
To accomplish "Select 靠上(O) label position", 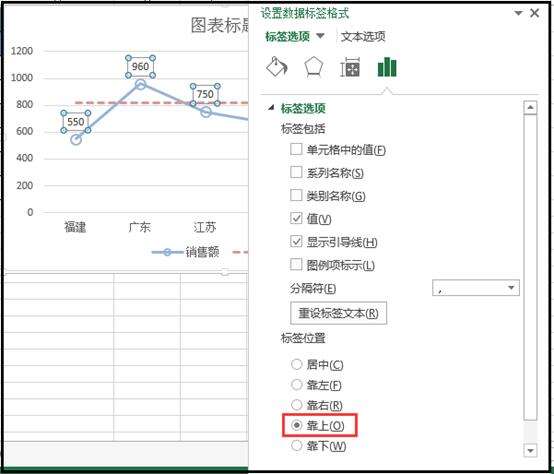I will tap(296, 425).
